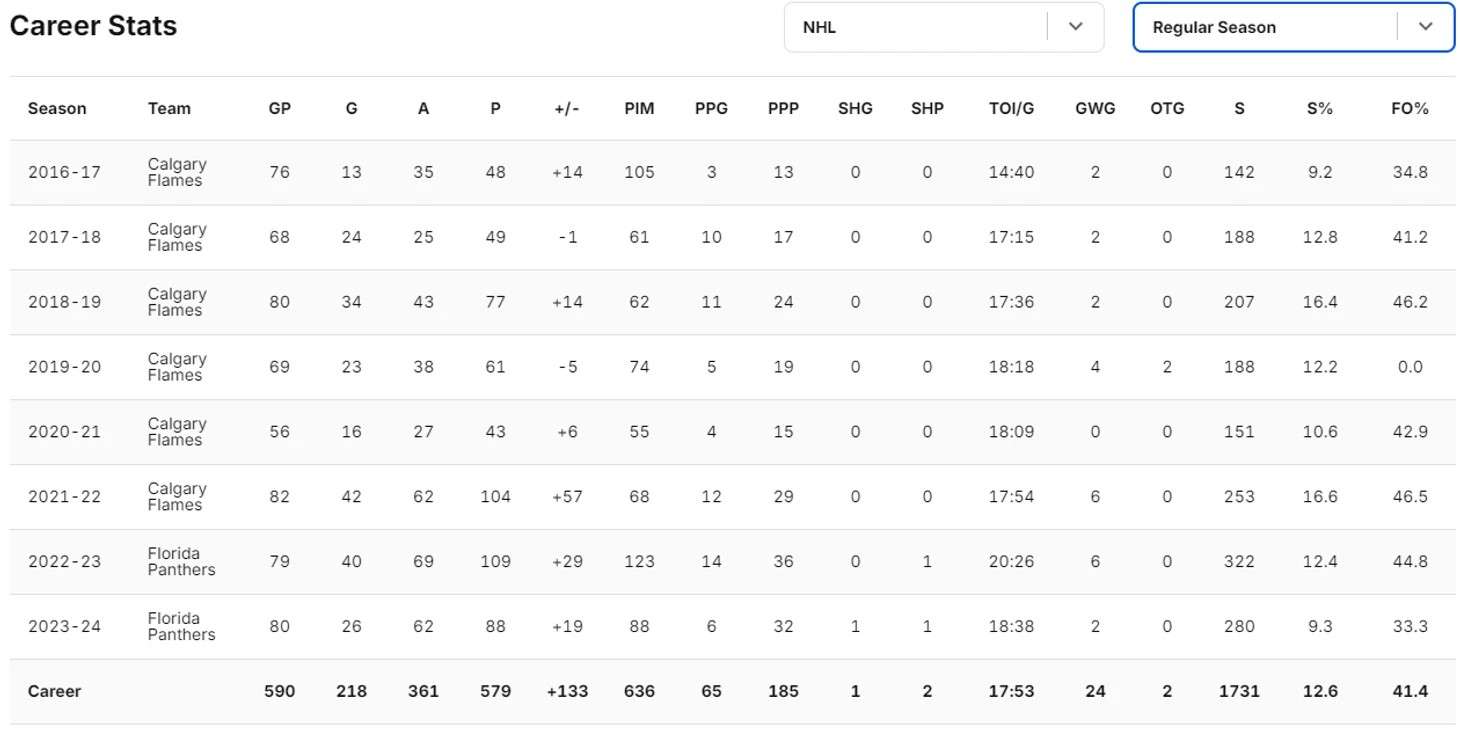Click the chevron arrow beside NHL
The image size is (1460, 729).
(x=1076, y=27)
